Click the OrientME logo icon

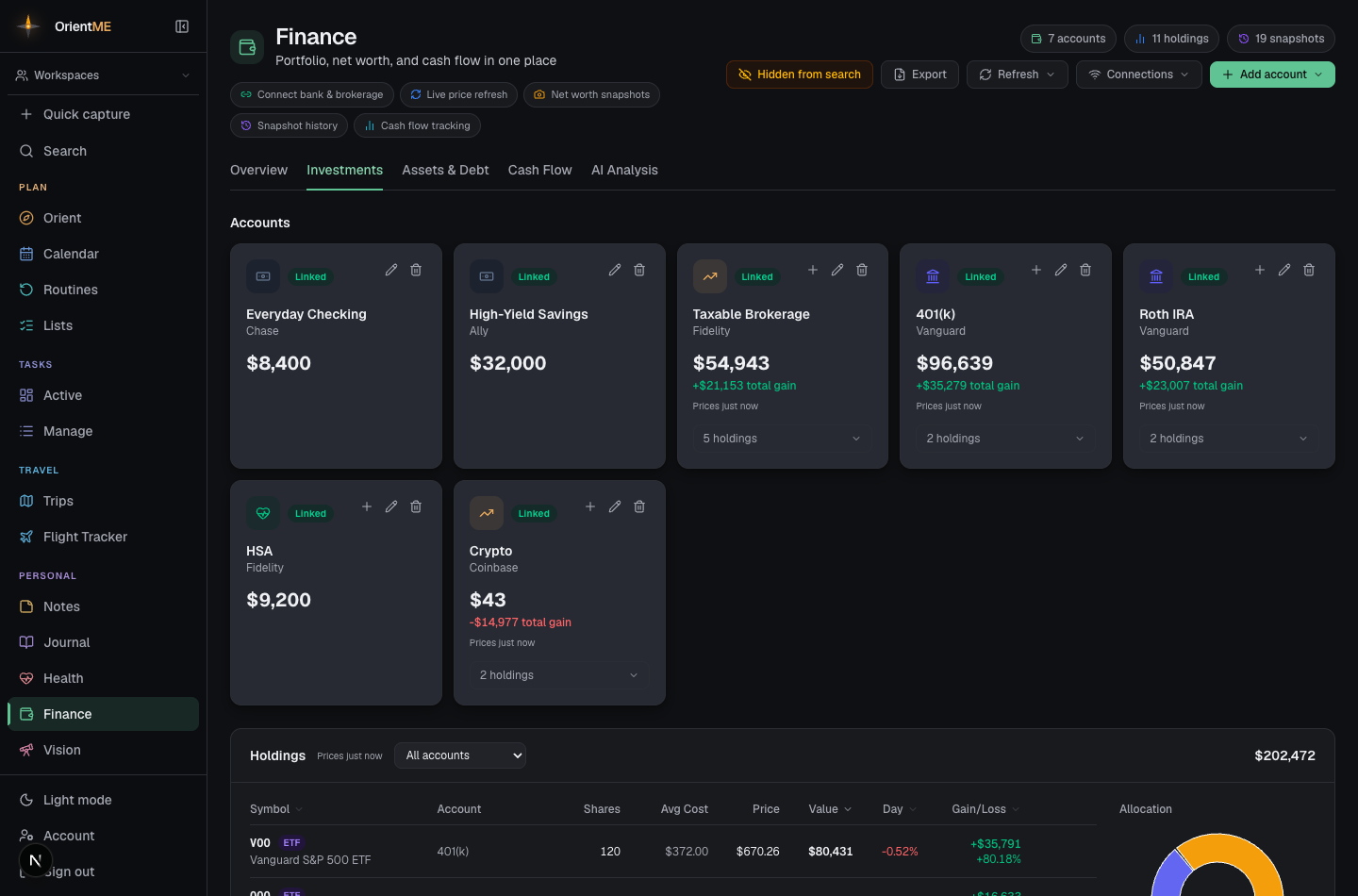[29, 25]
